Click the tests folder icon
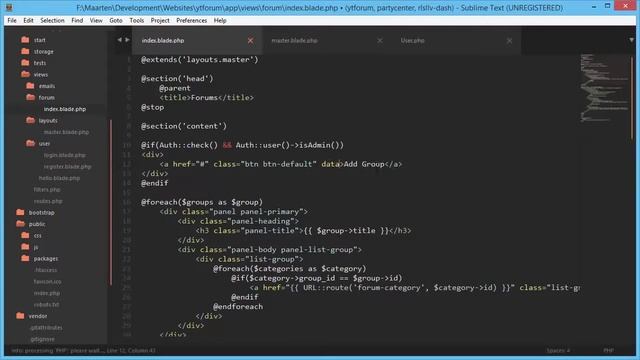Image resolution: width=640 pixels, height=360 pixels. coord(25,62)
